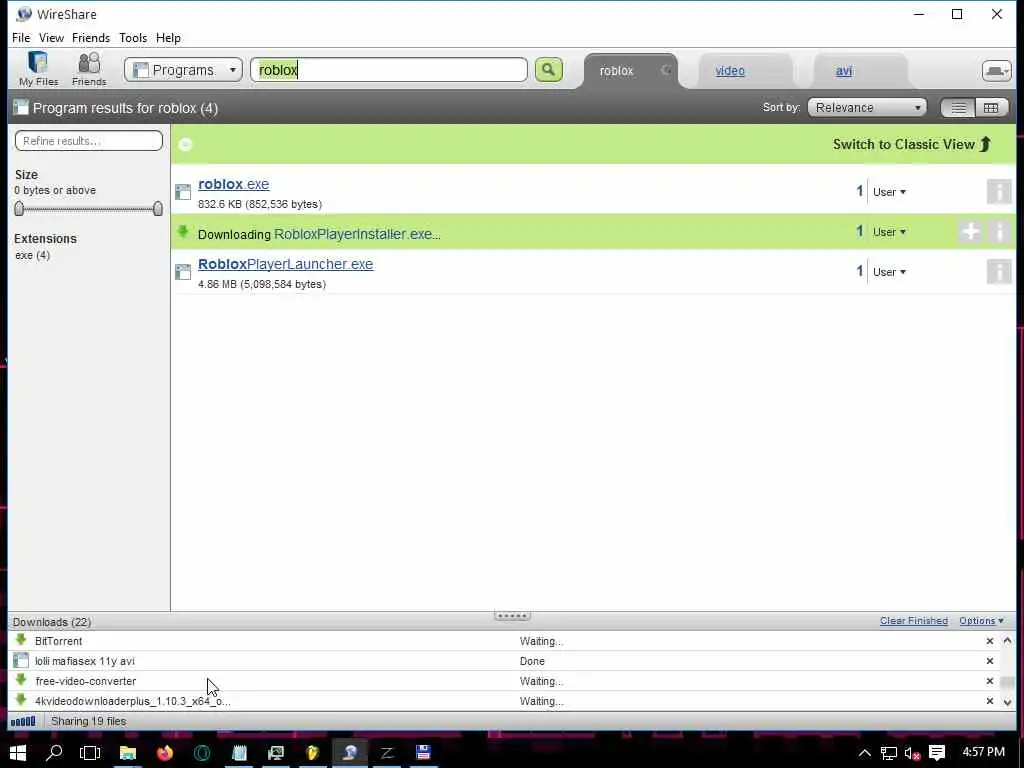Switch to the video search tab

[x=729, y=71]
